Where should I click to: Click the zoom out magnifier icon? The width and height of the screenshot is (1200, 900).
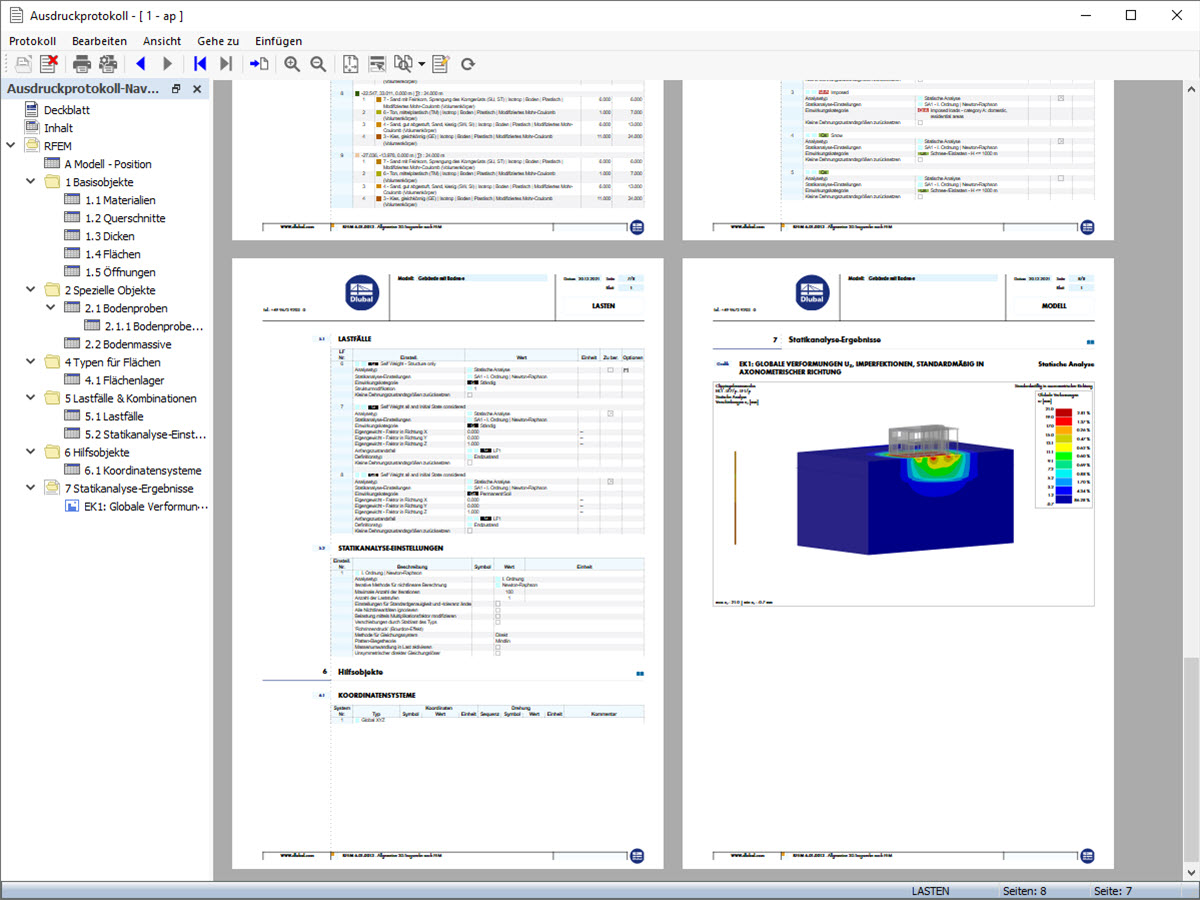(318, 64)
